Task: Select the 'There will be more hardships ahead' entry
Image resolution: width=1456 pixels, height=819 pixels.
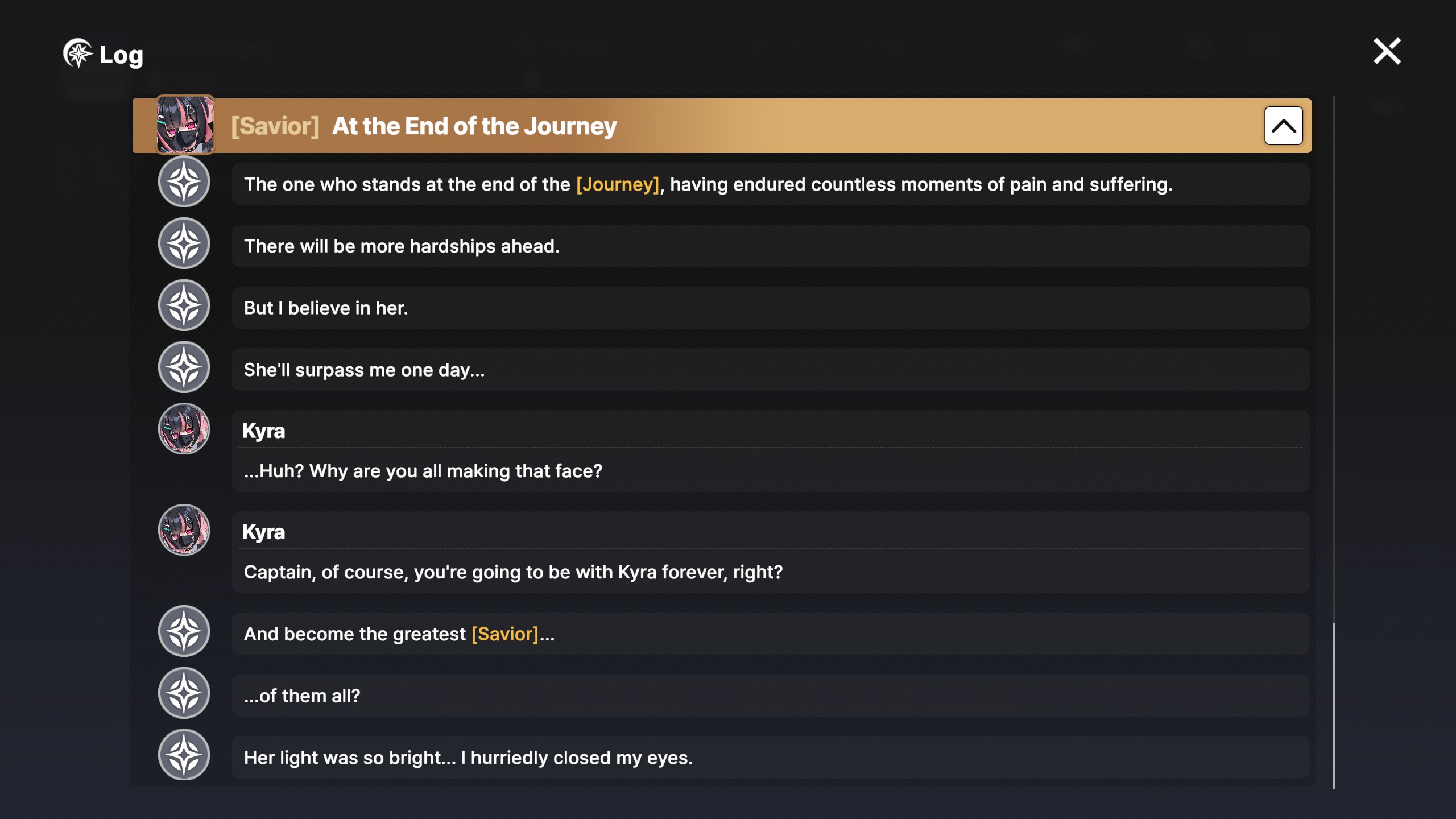Action: [x=771, y=246]
